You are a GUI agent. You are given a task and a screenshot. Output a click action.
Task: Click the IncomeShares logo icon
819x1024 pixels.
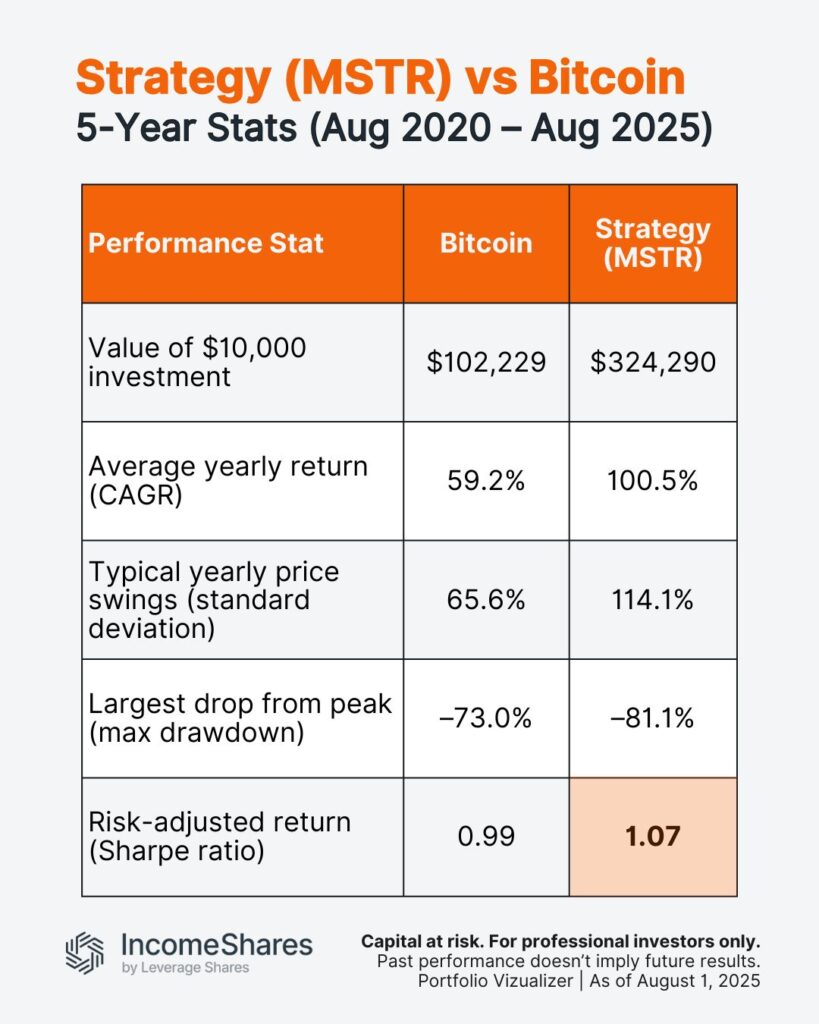tap(85, 953)
